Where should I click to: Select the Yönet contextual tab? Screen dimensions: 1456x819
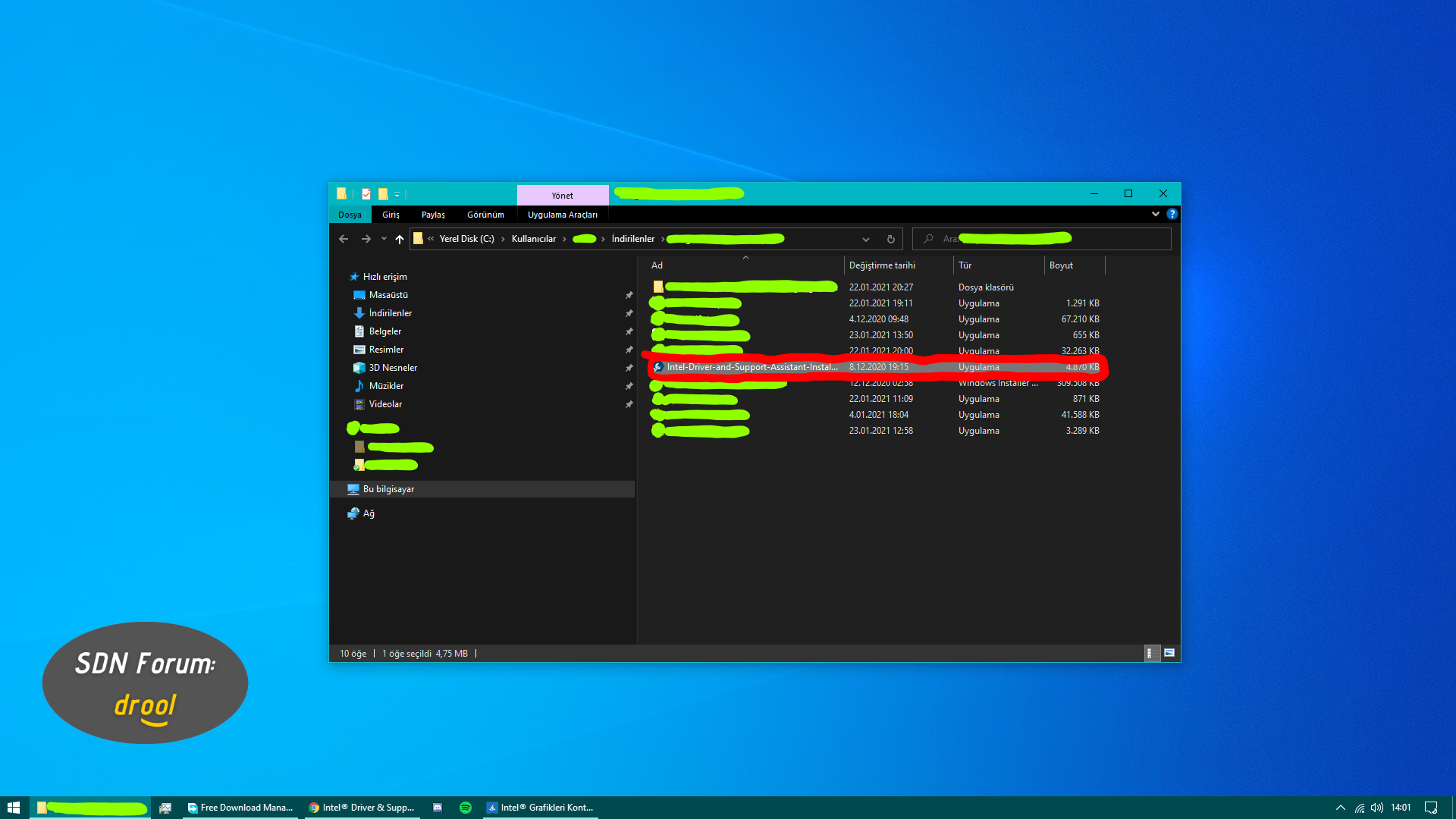(x=562, y=196)
